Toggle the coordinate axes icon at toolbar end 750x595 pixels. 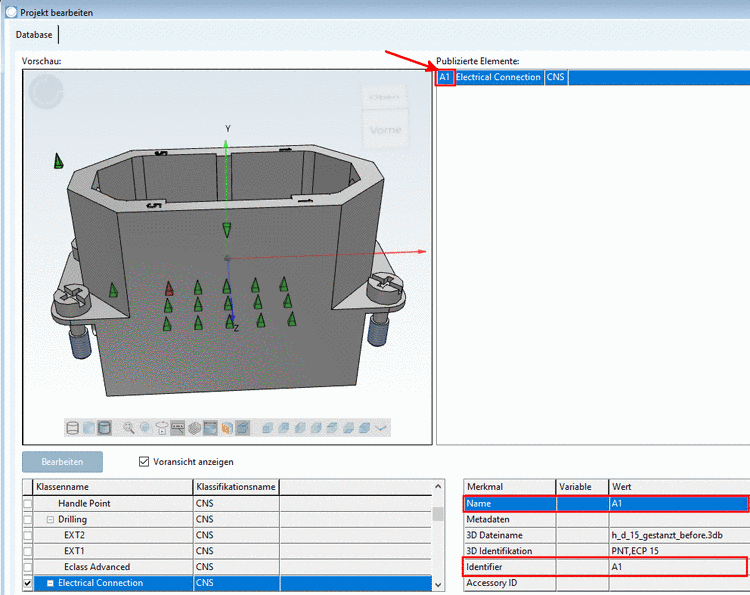point(381,428)
